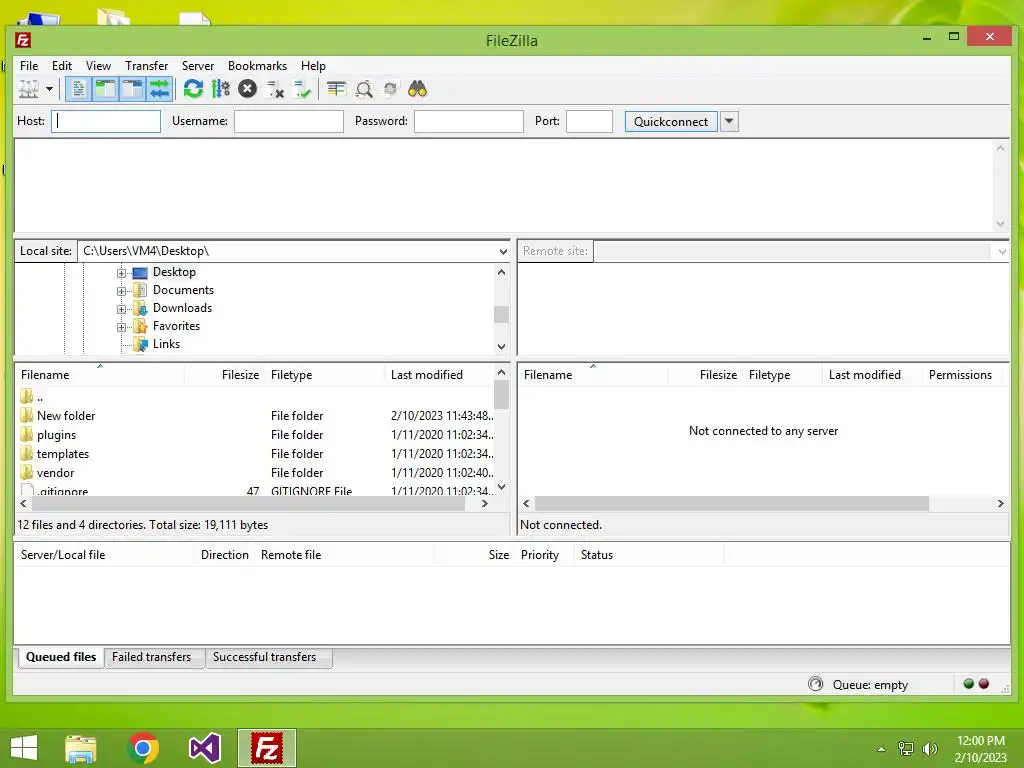
Task: Expand the Favorites tree node
Action: pyautogui.click(x=121, y=327)
